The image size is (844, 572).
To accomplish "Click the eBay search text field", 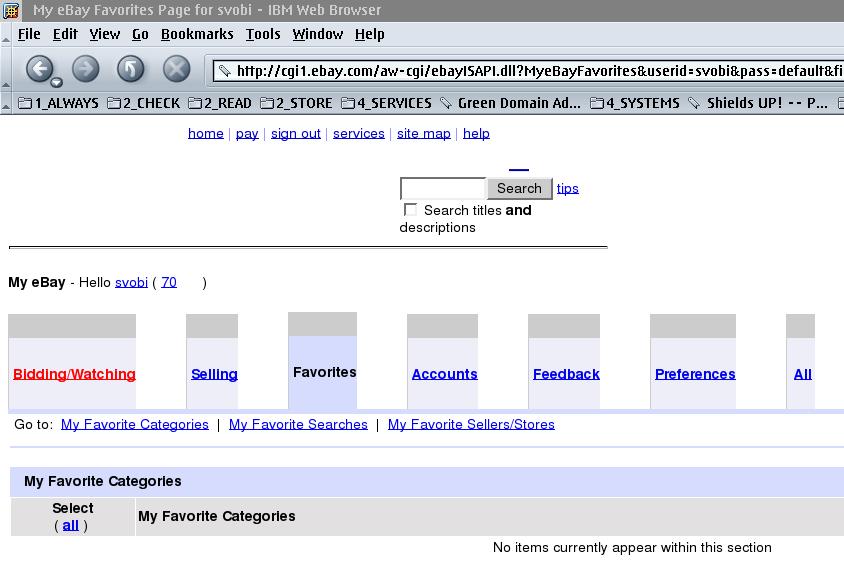I will coord(442,188).
